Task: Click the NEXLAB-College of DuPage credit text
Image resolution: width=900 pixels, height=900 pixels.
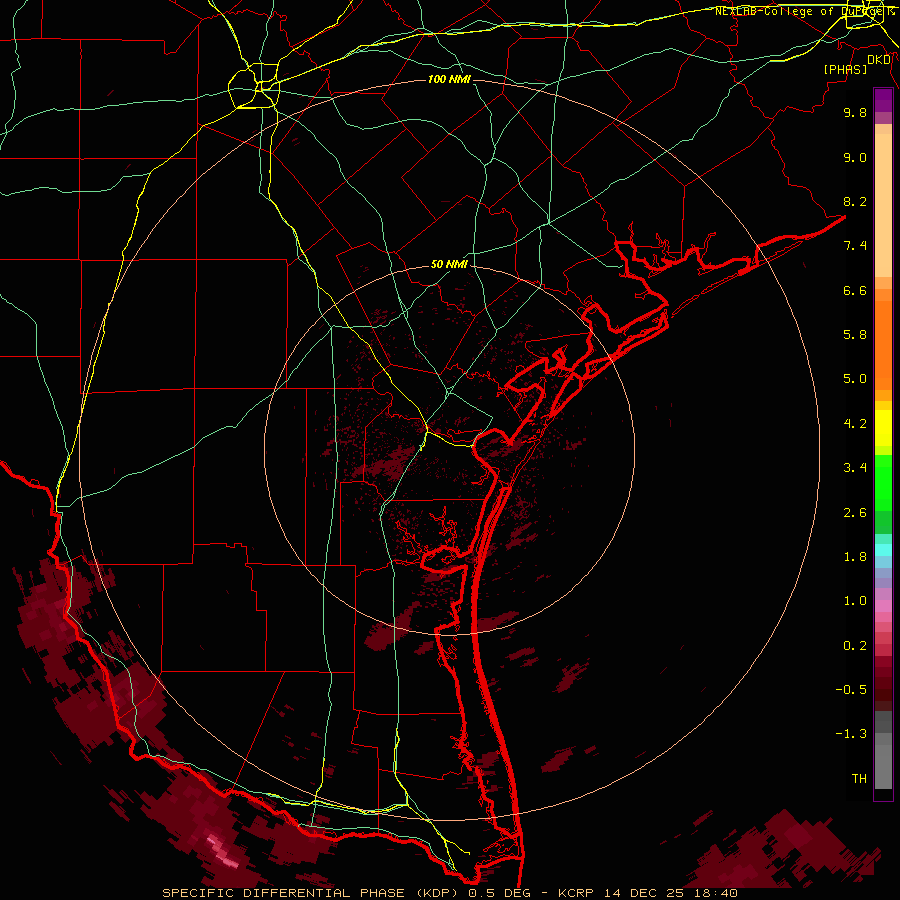Action: pos(804,11)
